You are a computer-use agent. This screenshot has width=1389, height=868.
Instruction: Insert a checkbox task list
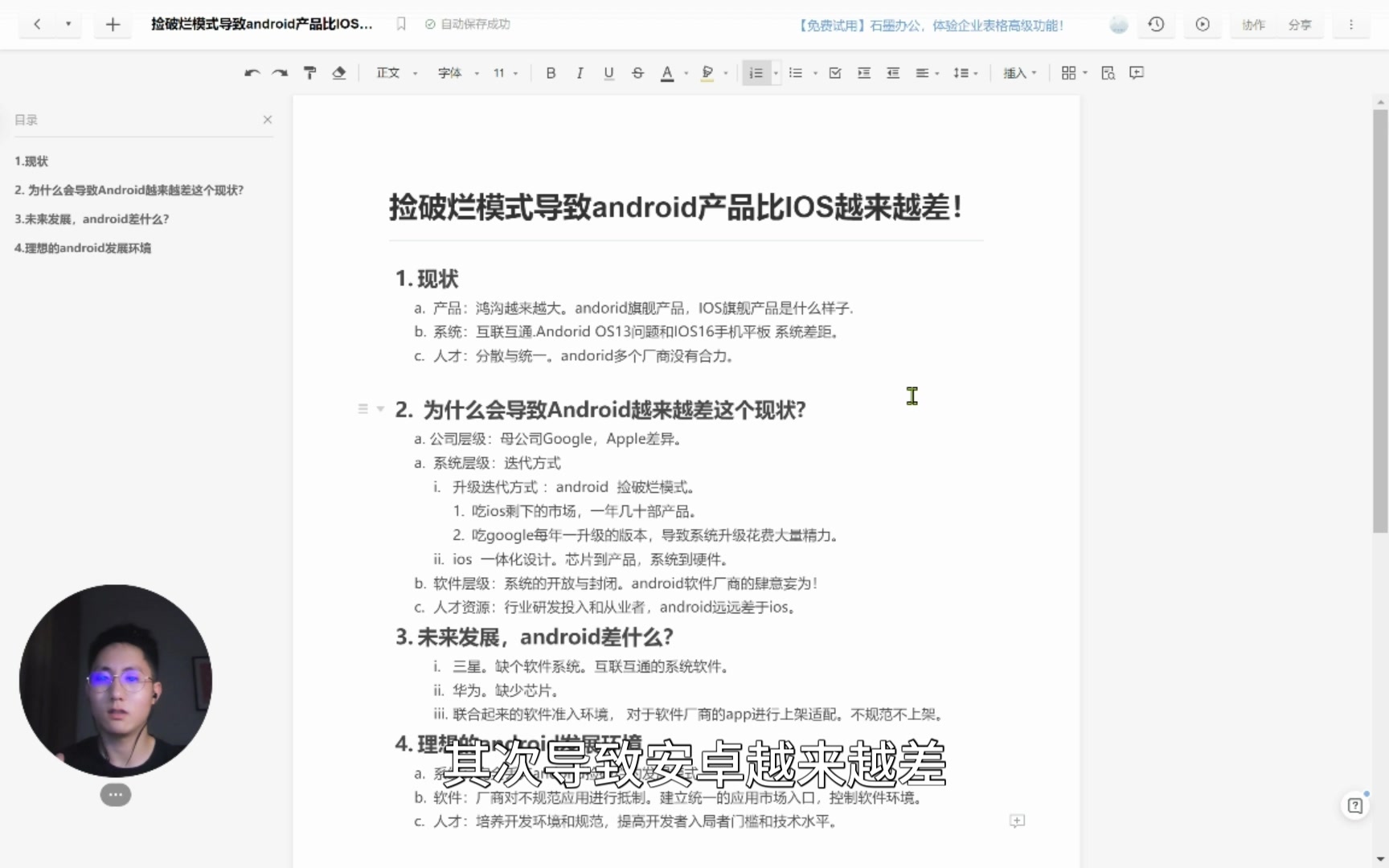pyautogui.click(x=835, y=73)
